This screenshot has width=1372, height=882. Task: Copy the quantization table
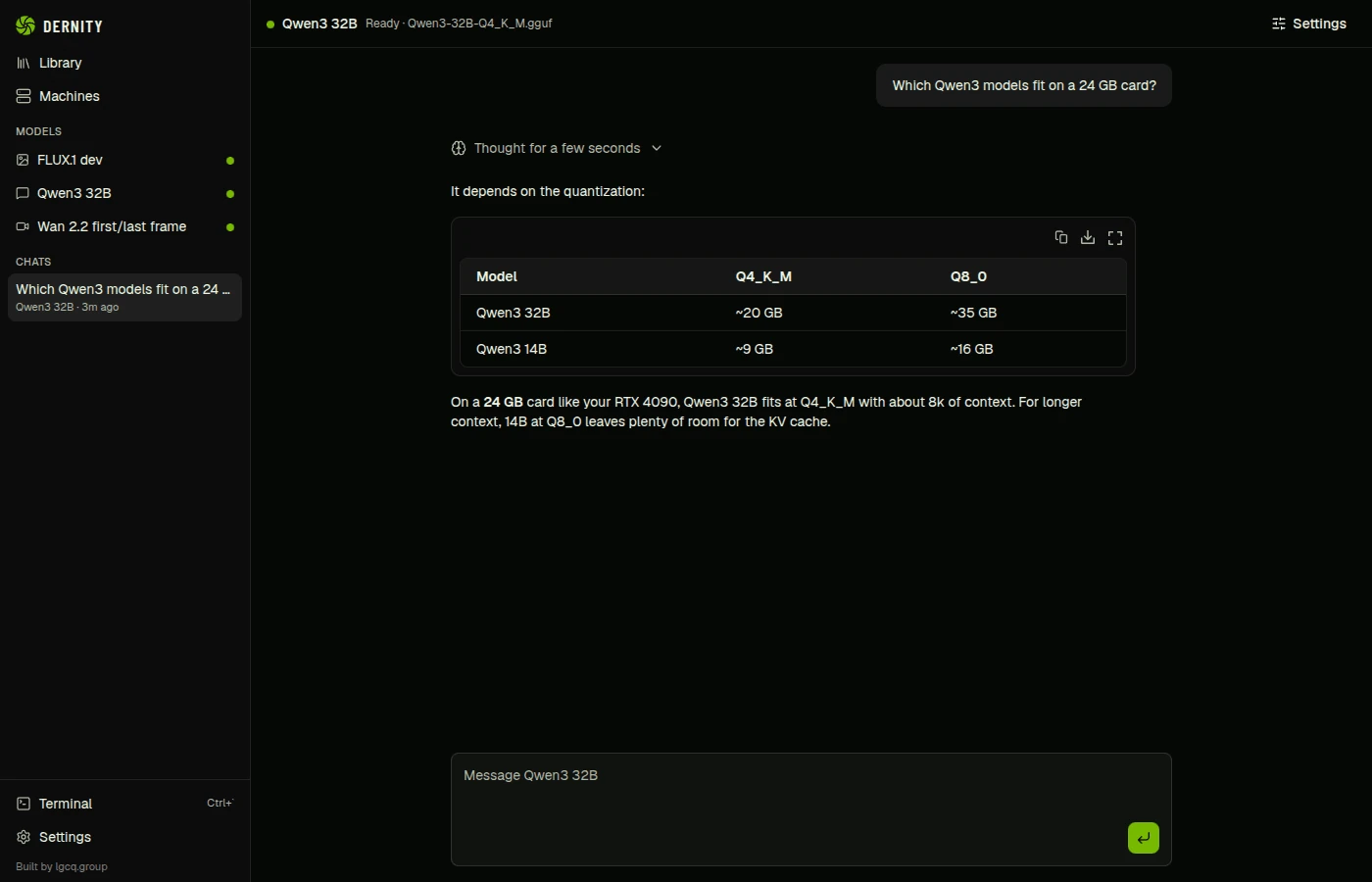pos(1061,237)
